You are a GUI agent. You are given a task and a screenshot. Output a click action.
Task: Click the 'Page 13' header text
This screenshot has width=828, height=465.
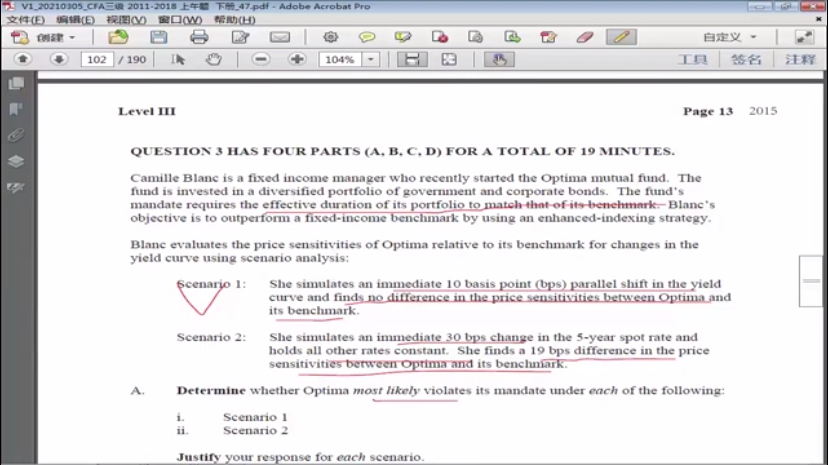(x=708, y=111)
